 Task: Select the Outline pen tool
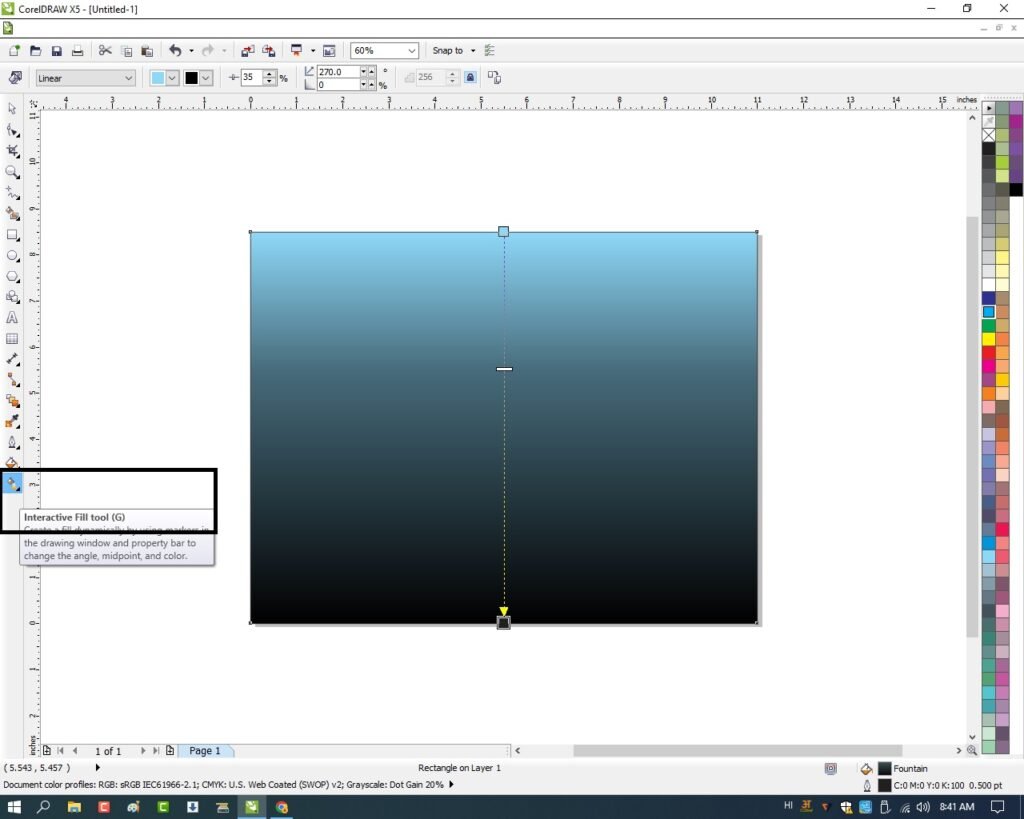tap(12, 443)
